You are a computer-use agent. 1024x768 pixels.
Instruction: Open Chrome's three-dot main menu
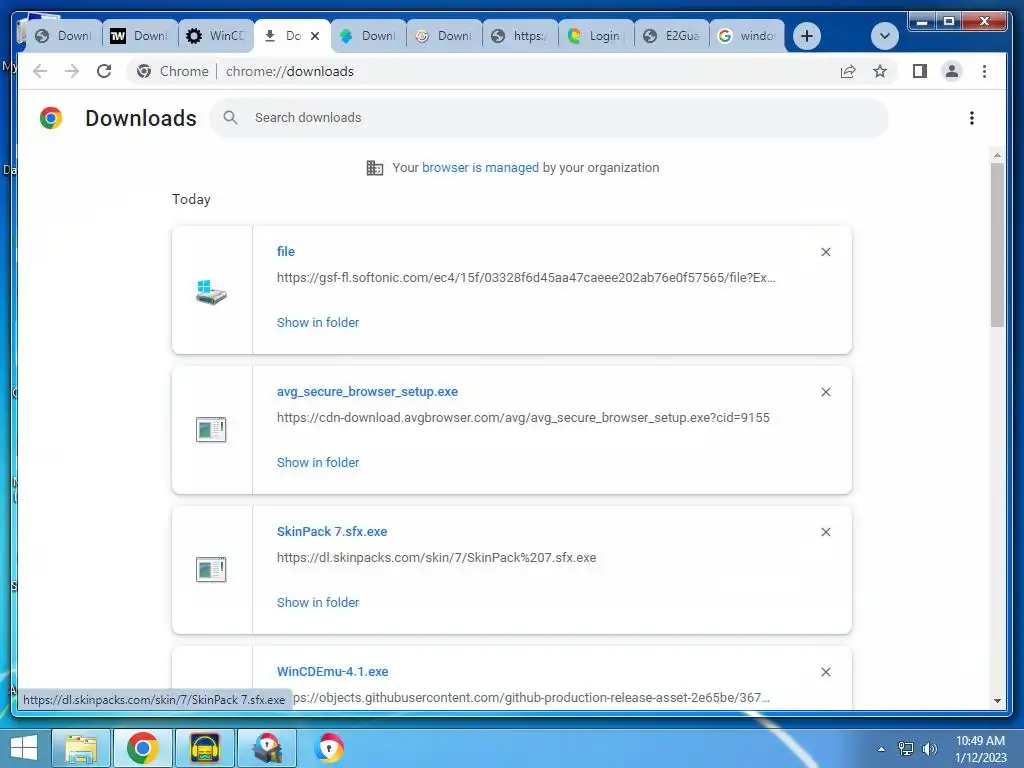click(984, 71)
